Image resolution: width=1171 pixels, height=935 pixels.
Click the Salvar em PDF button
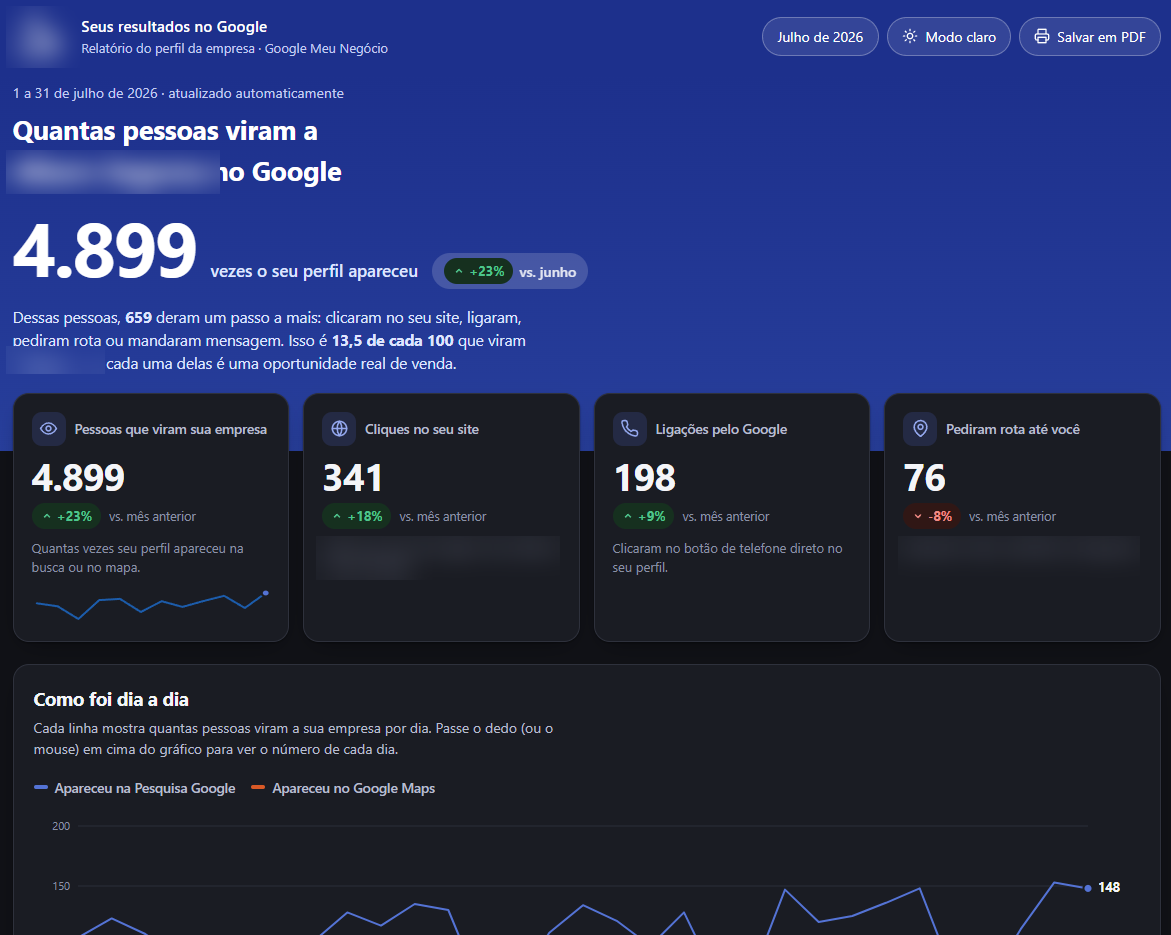[1090, 37]
